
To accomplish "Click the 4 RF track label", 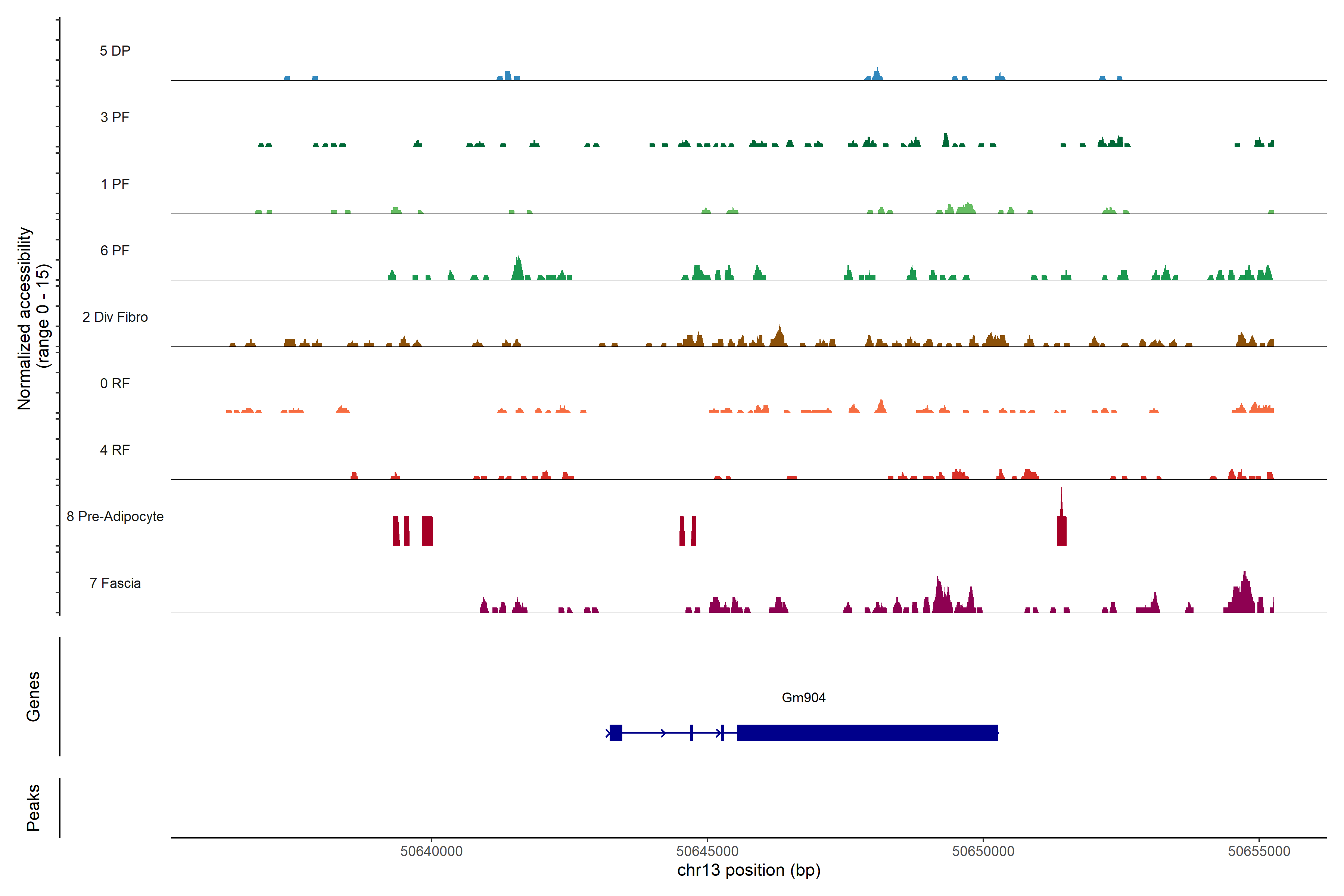I will 115,450.
